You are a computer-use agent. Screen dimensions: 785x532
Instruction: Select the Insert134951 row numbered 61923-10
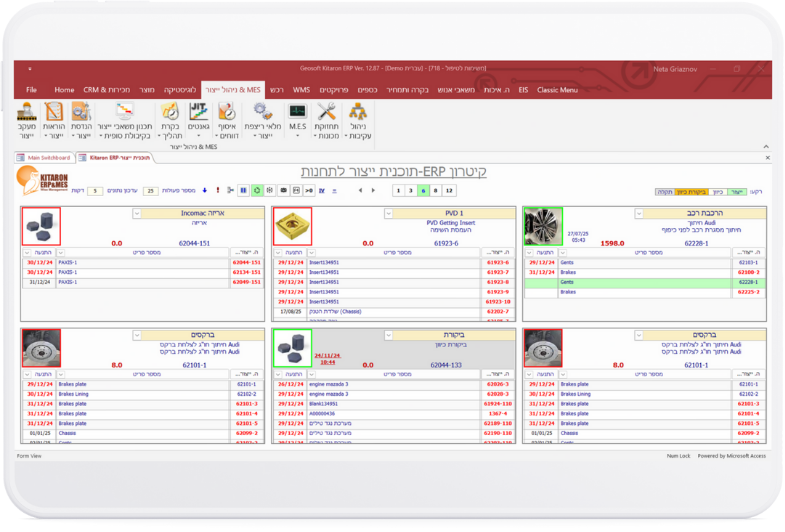[394, 302]
